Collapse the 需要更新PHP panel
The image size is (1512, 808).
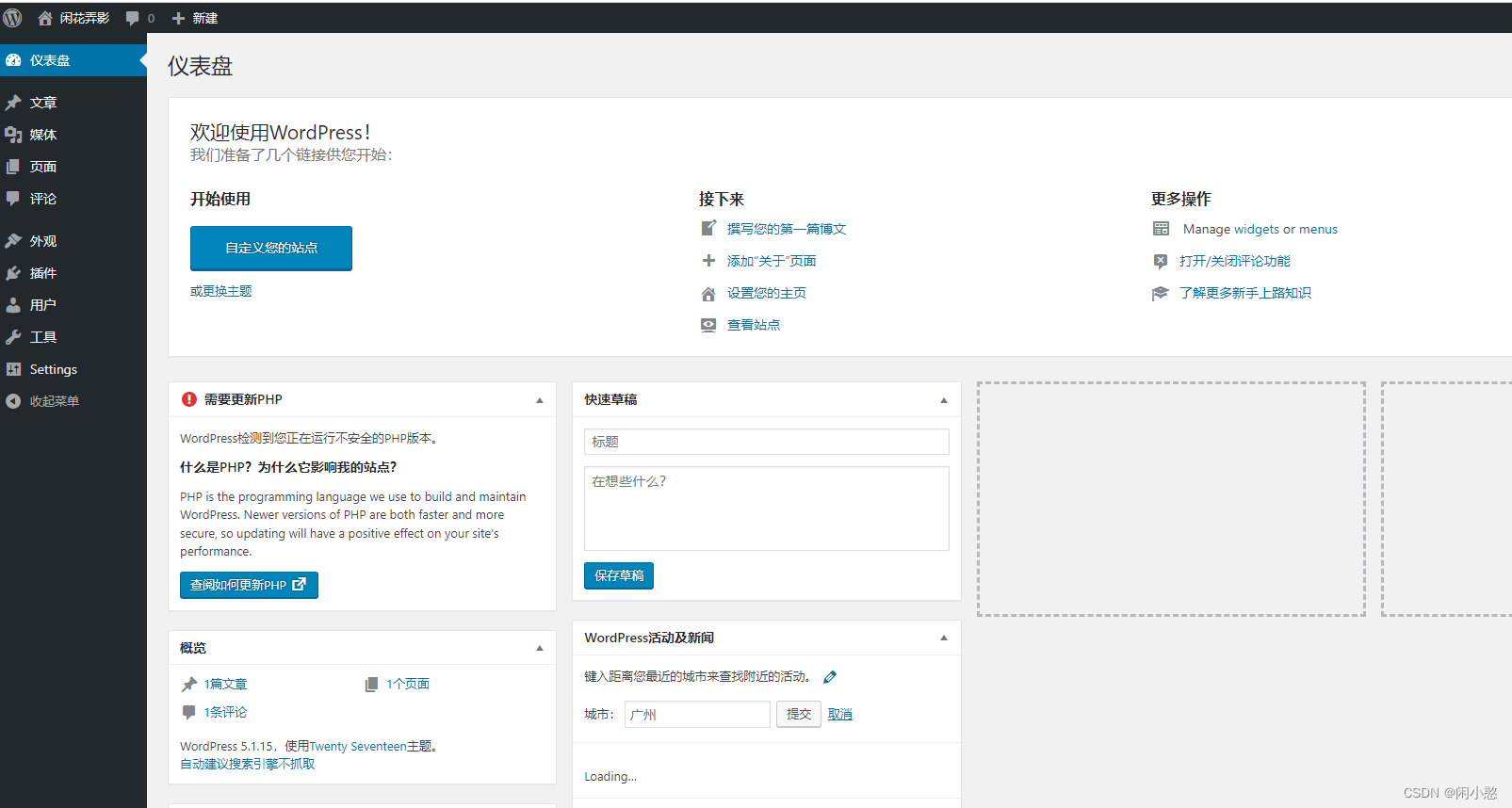[540, 400]
